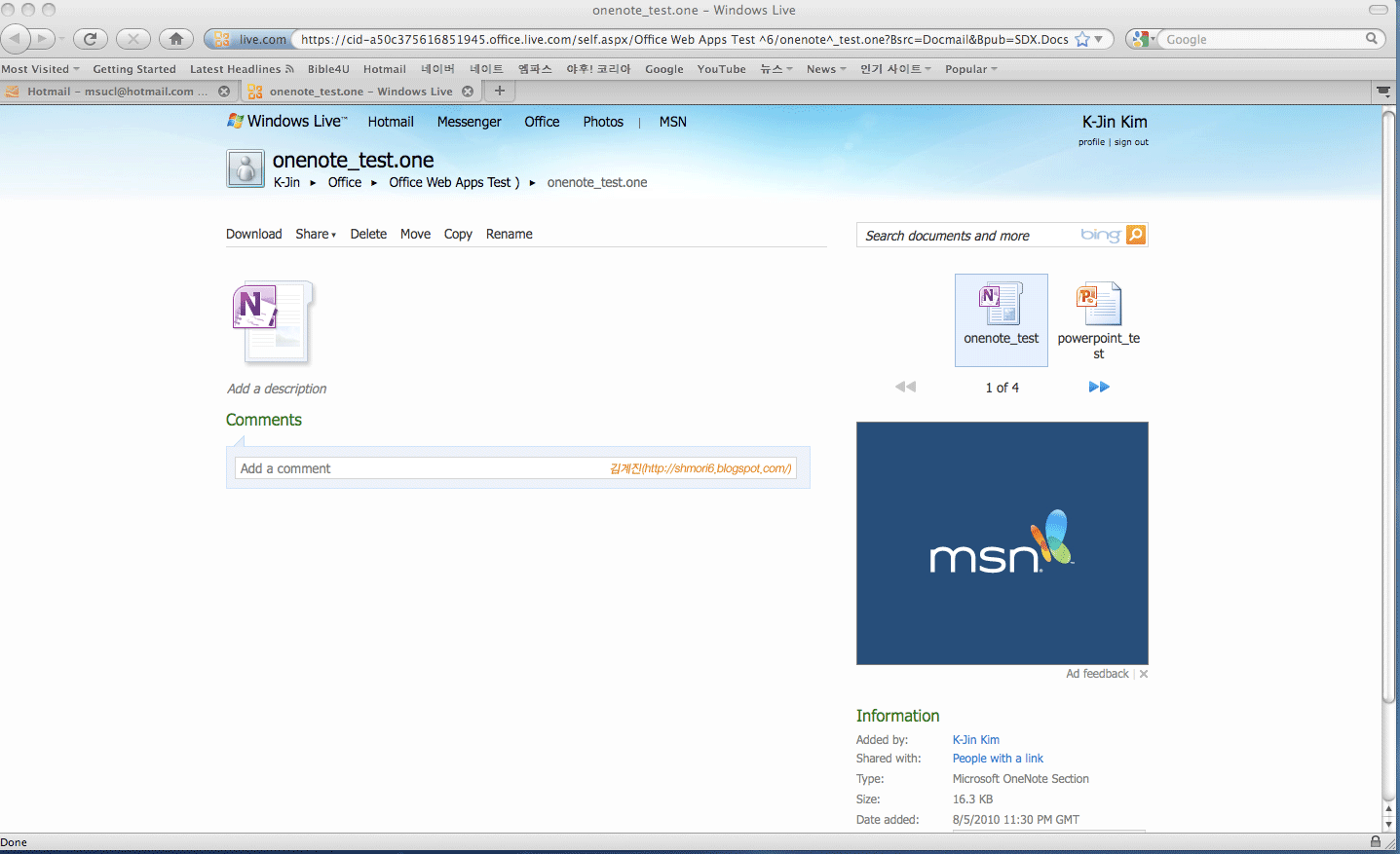
Task: Open the profile link
Action: (1091, 142)
